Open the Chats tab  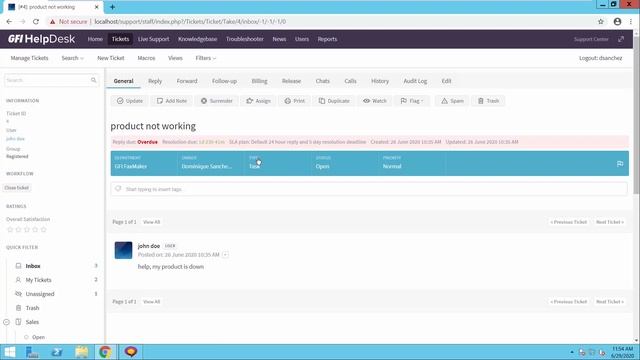point(322,81)
